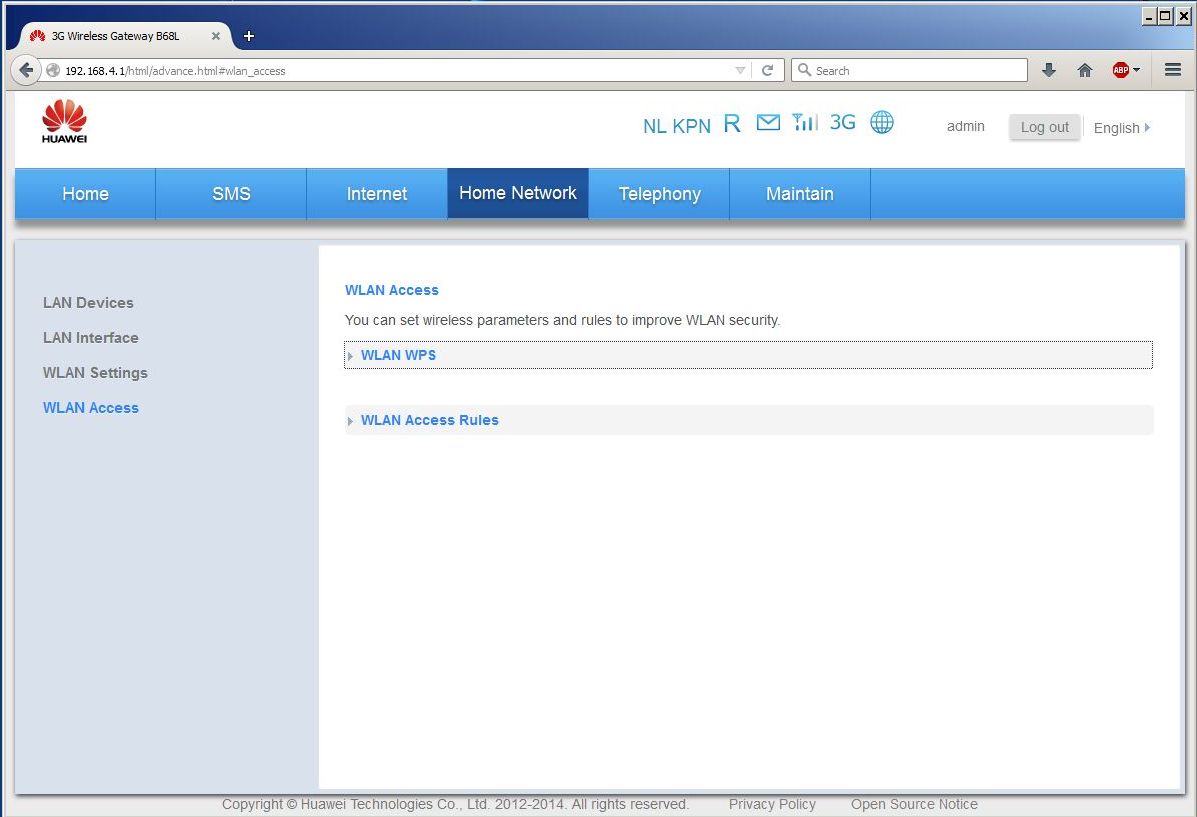The image size is (1197, 817).
Task: Expand the WLAN WPS section
Action: (x=398, y=355)
